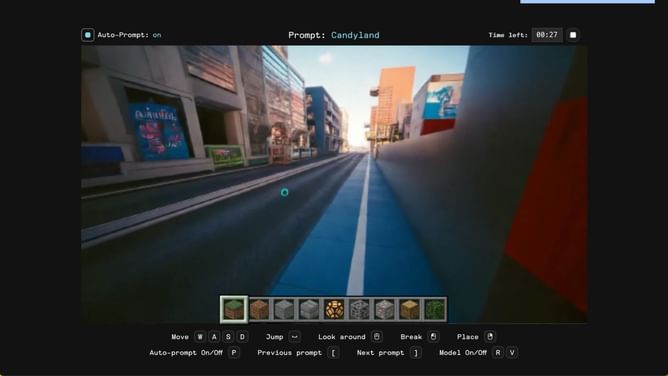Click the Place mouse button icon

click(490, 337)
